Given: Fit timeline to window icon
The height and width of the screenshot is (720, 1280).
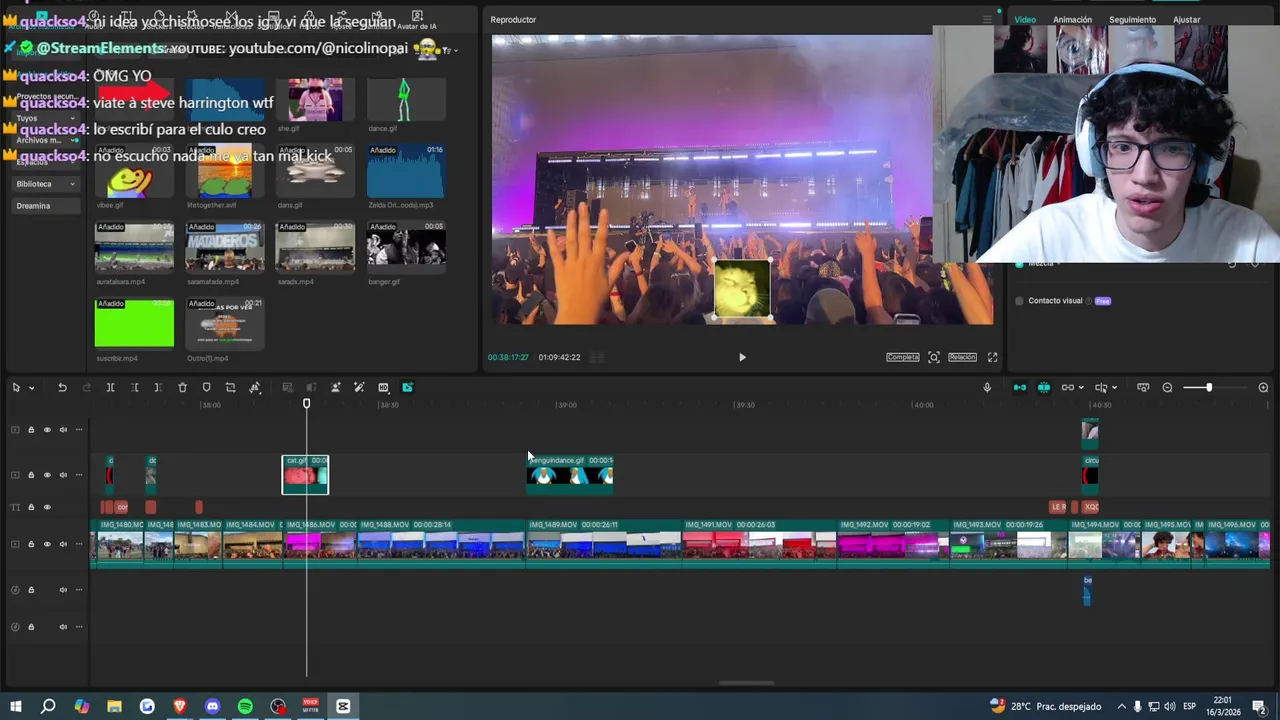Looking at the screenshot, I should 1143,388.
